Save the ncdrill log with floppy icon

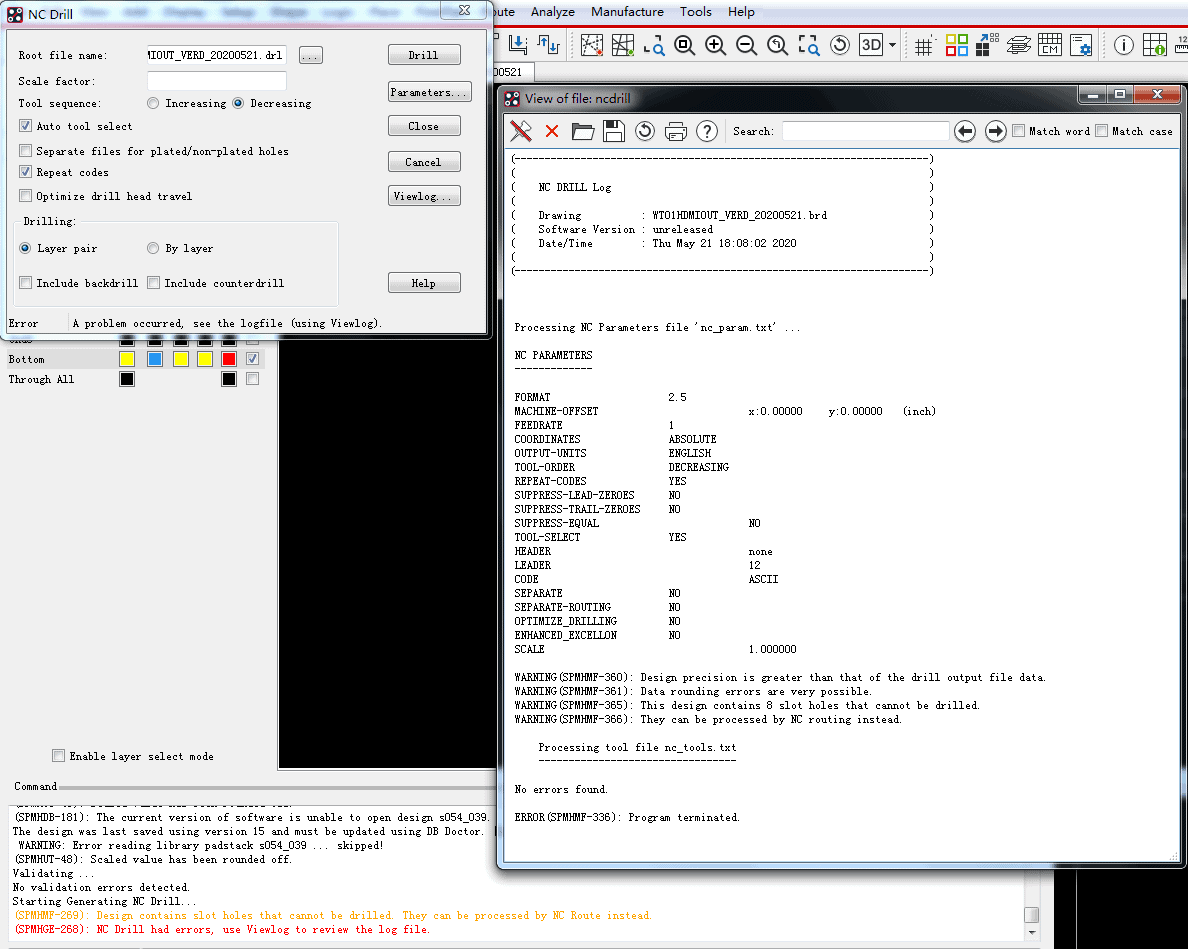(x=614, y=131)
